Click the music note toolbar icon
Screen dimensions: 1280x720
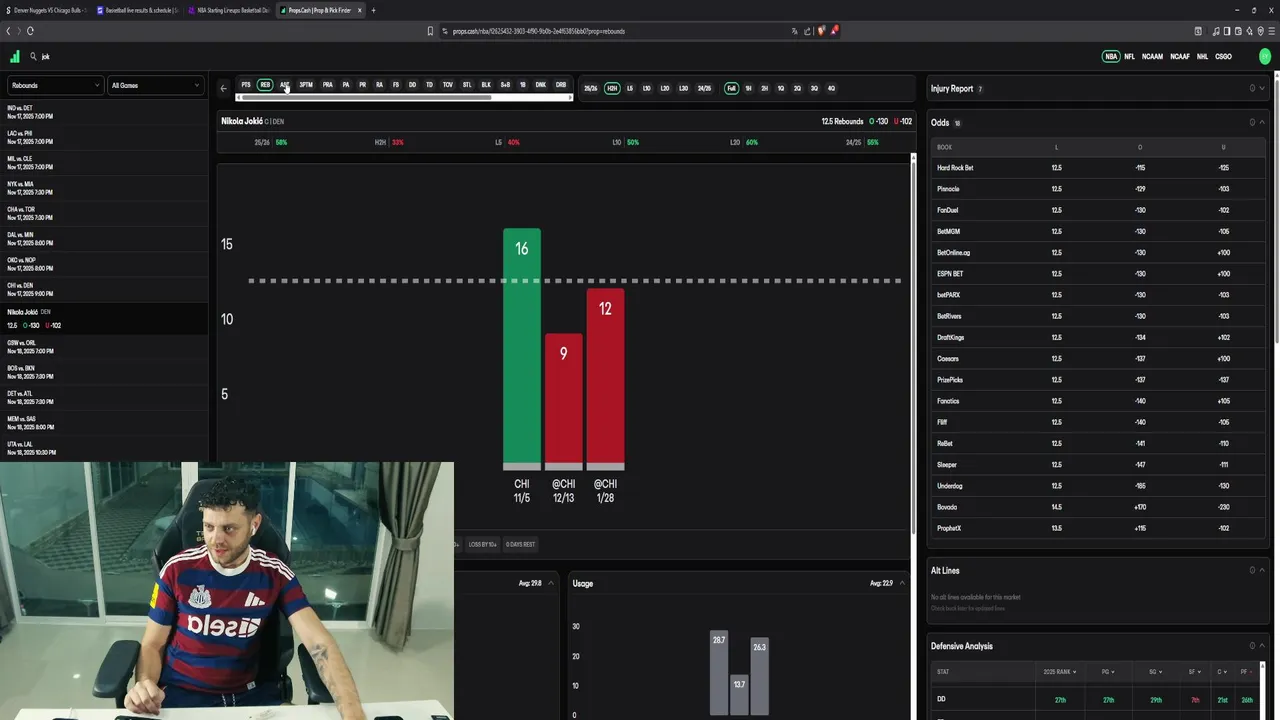pyautogui.click(x=1216, y=31)
